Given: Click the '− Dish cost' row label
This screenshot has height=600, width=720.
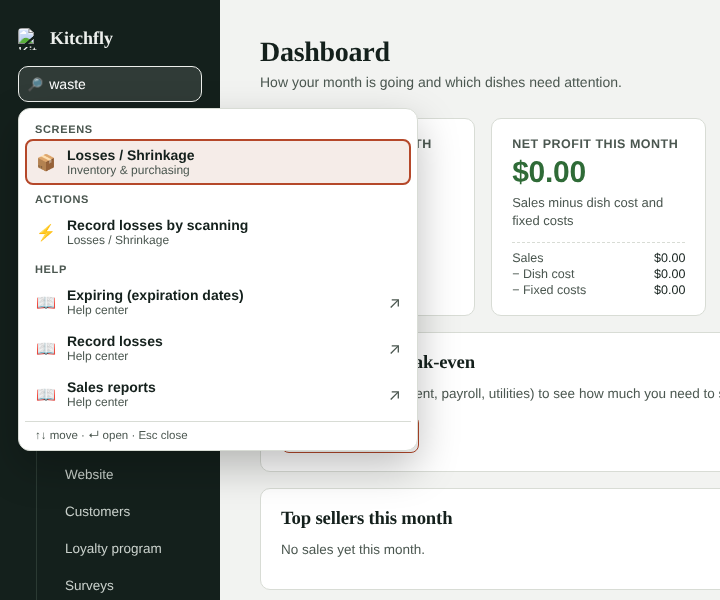Looking at the screenshot, I should pyautogui.click(x=543, y=274).
